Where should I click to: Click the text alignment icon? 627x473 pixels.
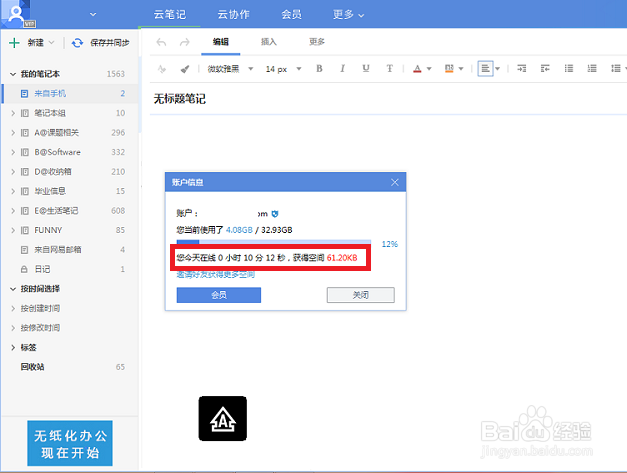(485, 69)
